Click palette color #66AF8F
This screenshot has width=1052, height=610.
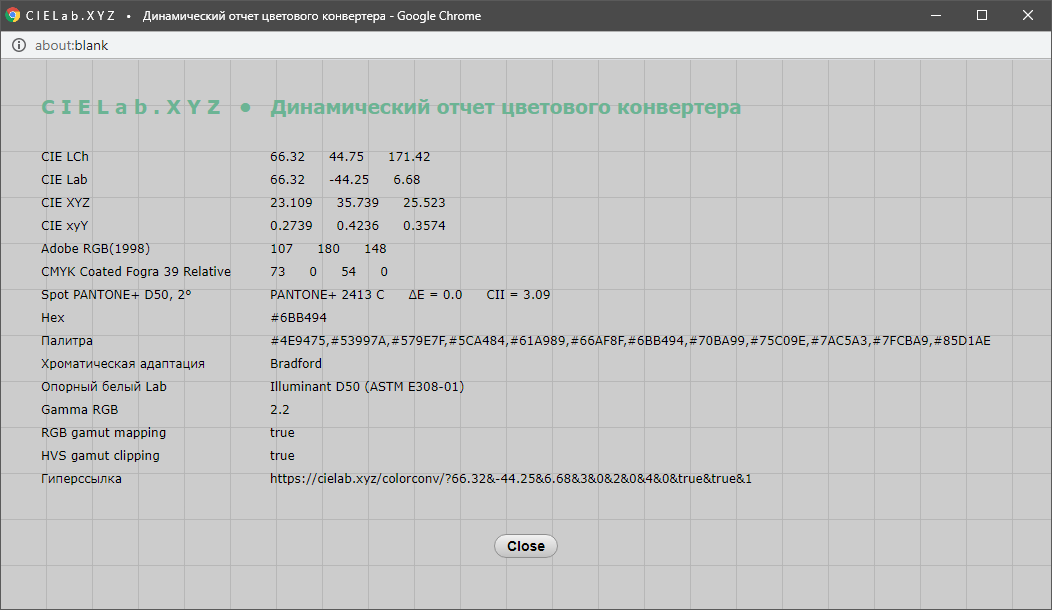598,340
